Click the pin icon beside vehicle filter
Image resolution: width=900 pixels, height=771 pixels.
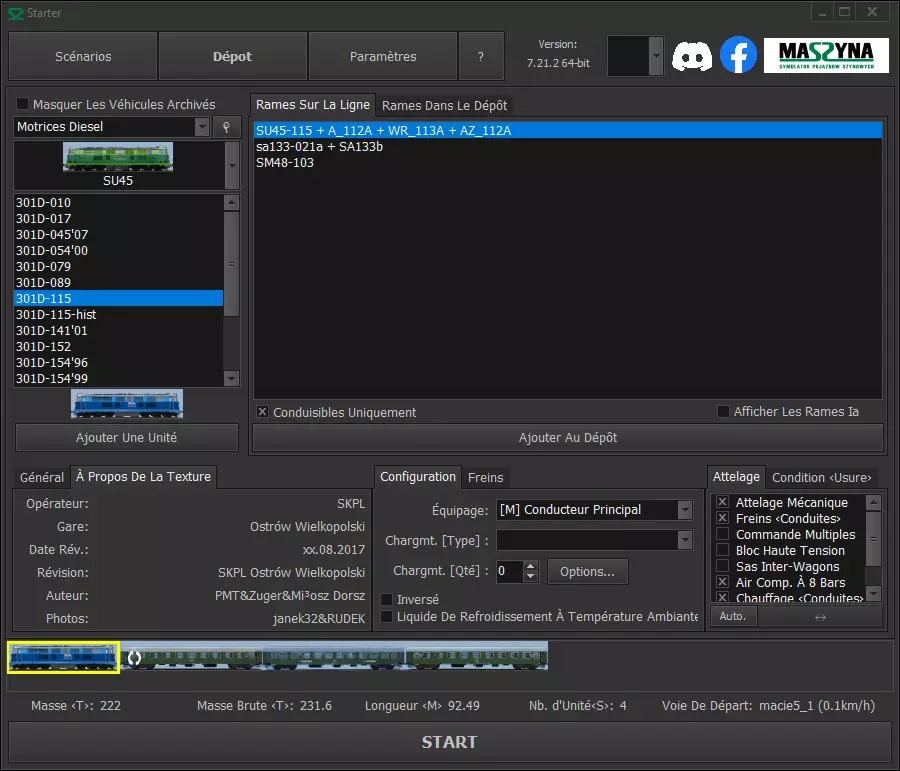(x=227, y=127)
